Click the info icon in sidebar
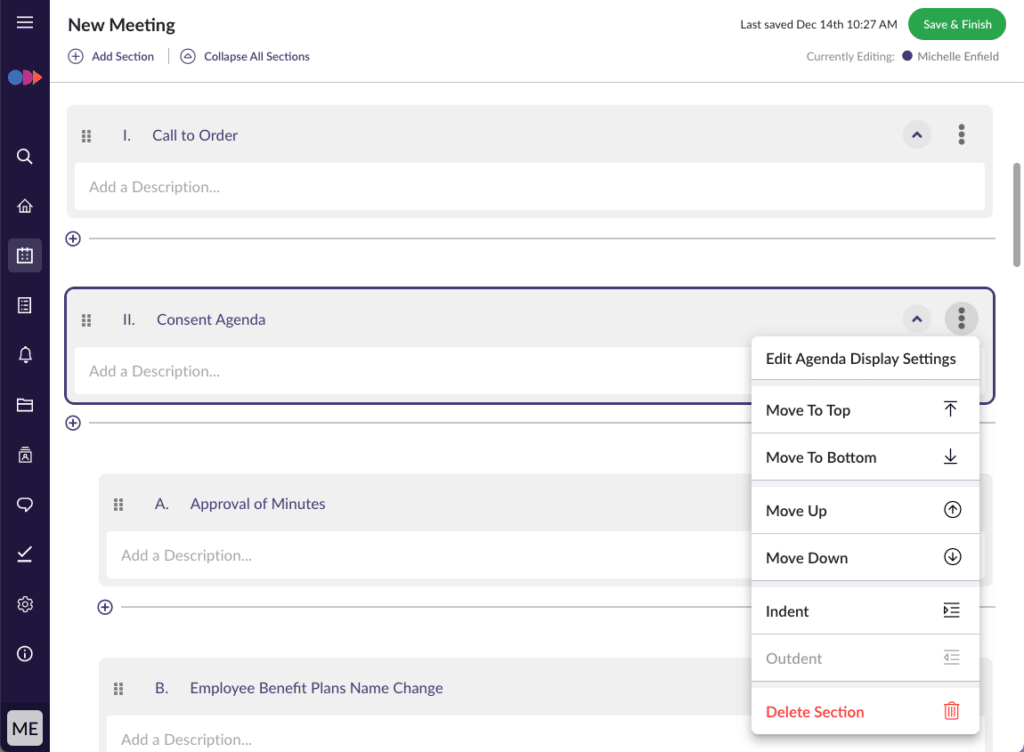The height and width of the screenshot is (752, 1024). [x=25, y=654]
